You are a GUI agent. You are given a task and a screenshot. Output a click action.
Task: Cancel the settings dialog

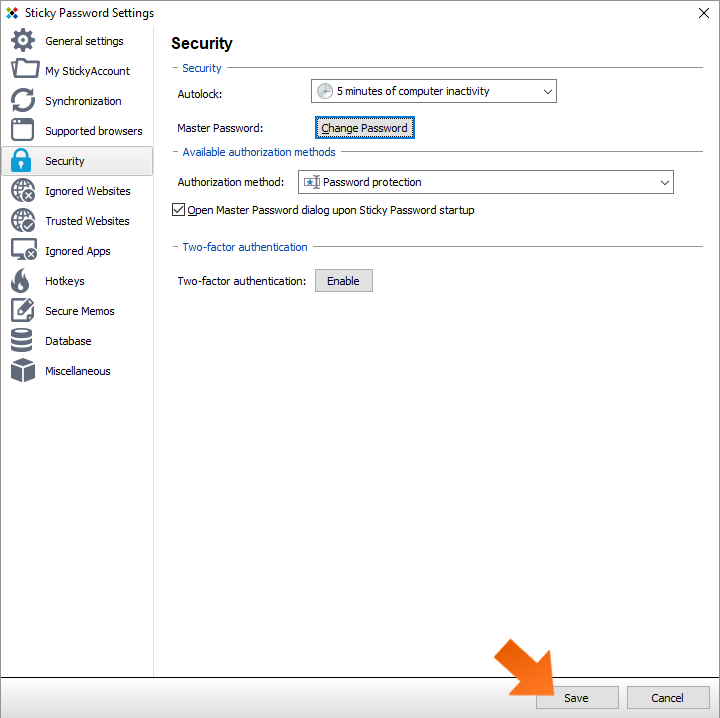(x=668, y=698)
